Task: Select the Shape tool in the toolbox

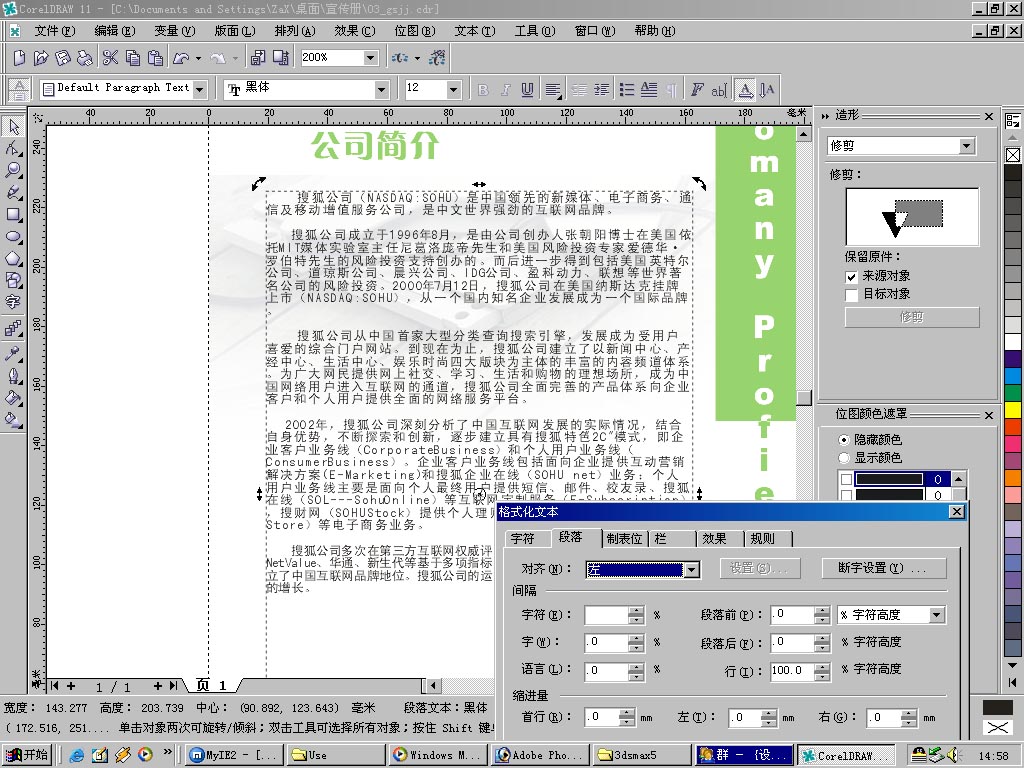Action: coord(14,148)
